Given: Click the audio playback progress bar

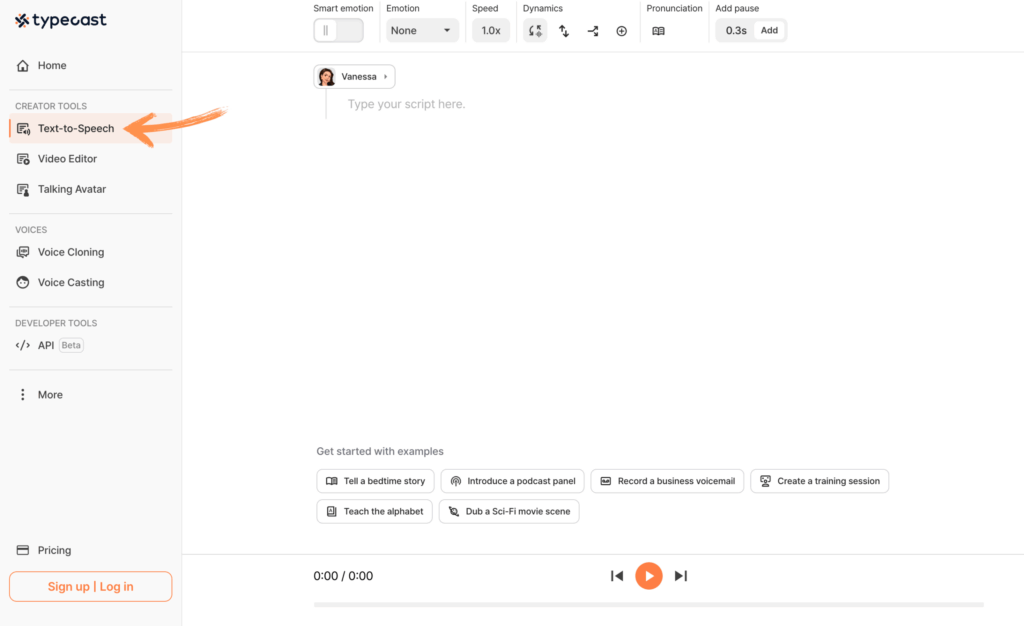Looking at the screenshot, I should [x=648, y=604].
